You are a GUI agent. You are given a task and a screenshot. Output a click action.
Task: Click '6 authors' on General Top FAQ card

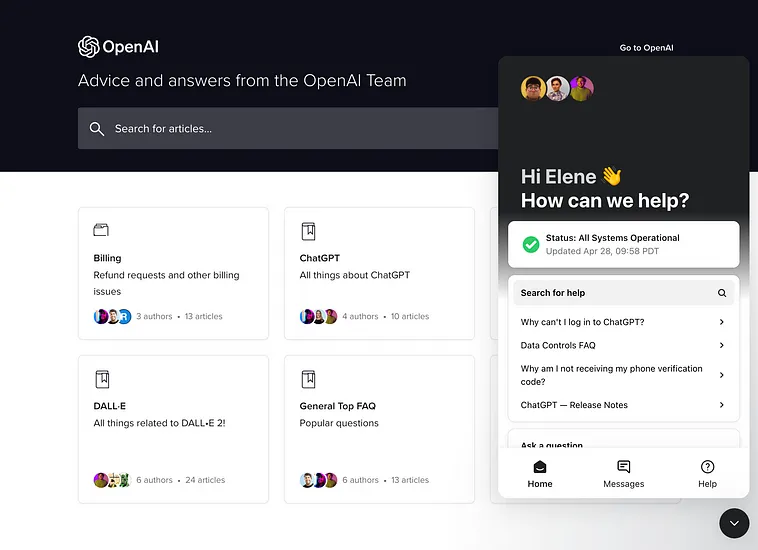(360, 480)
